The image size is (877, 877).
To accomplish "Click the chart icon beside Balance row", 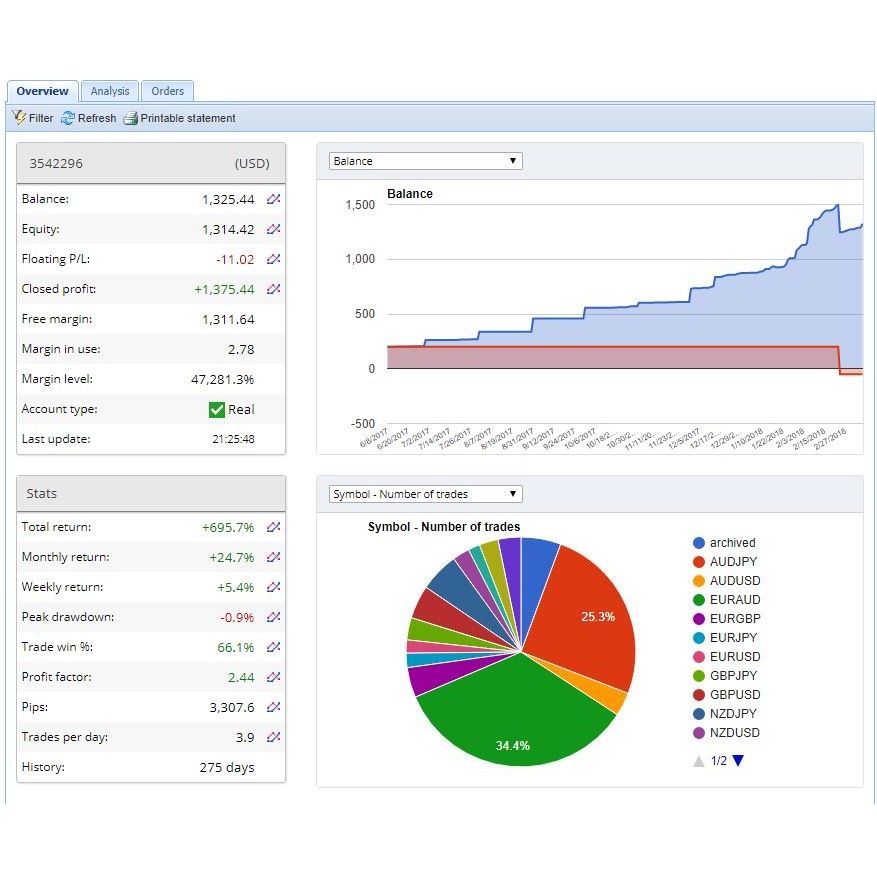I will click(x=274, y=200).
